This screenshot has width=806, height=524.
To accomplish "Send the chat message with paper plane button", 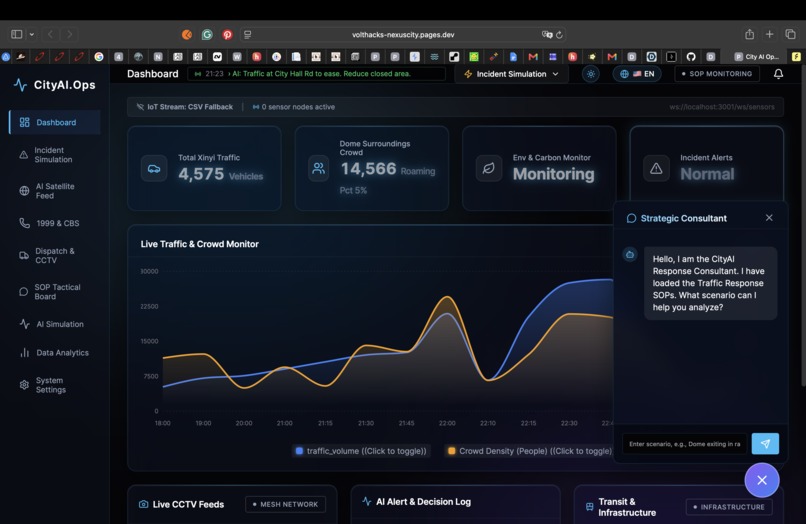I will pos(765,444).
